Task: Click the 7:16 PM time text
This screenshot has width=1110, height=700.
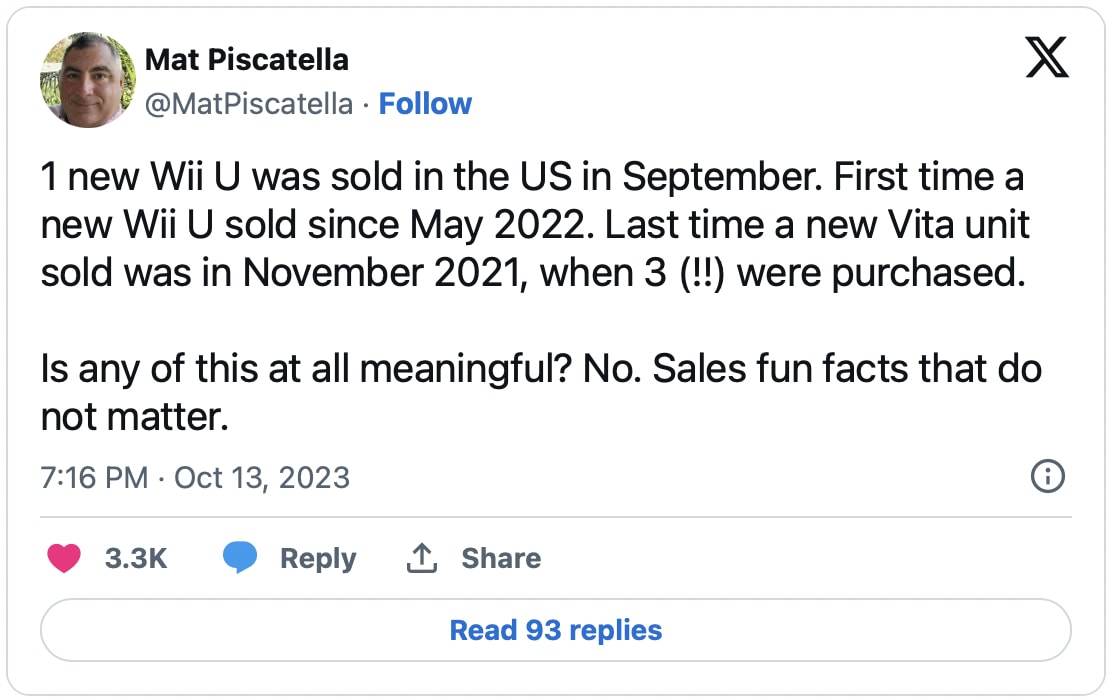Action: 94,478
